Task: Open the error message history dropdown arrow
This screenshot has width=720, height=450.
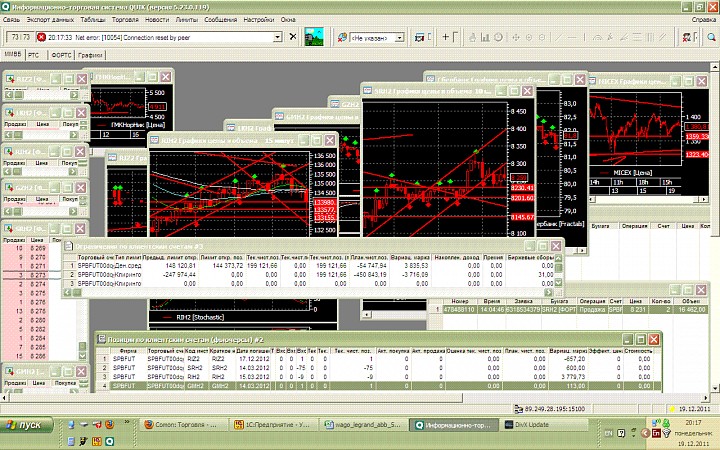Action: (x=277, y=37)
